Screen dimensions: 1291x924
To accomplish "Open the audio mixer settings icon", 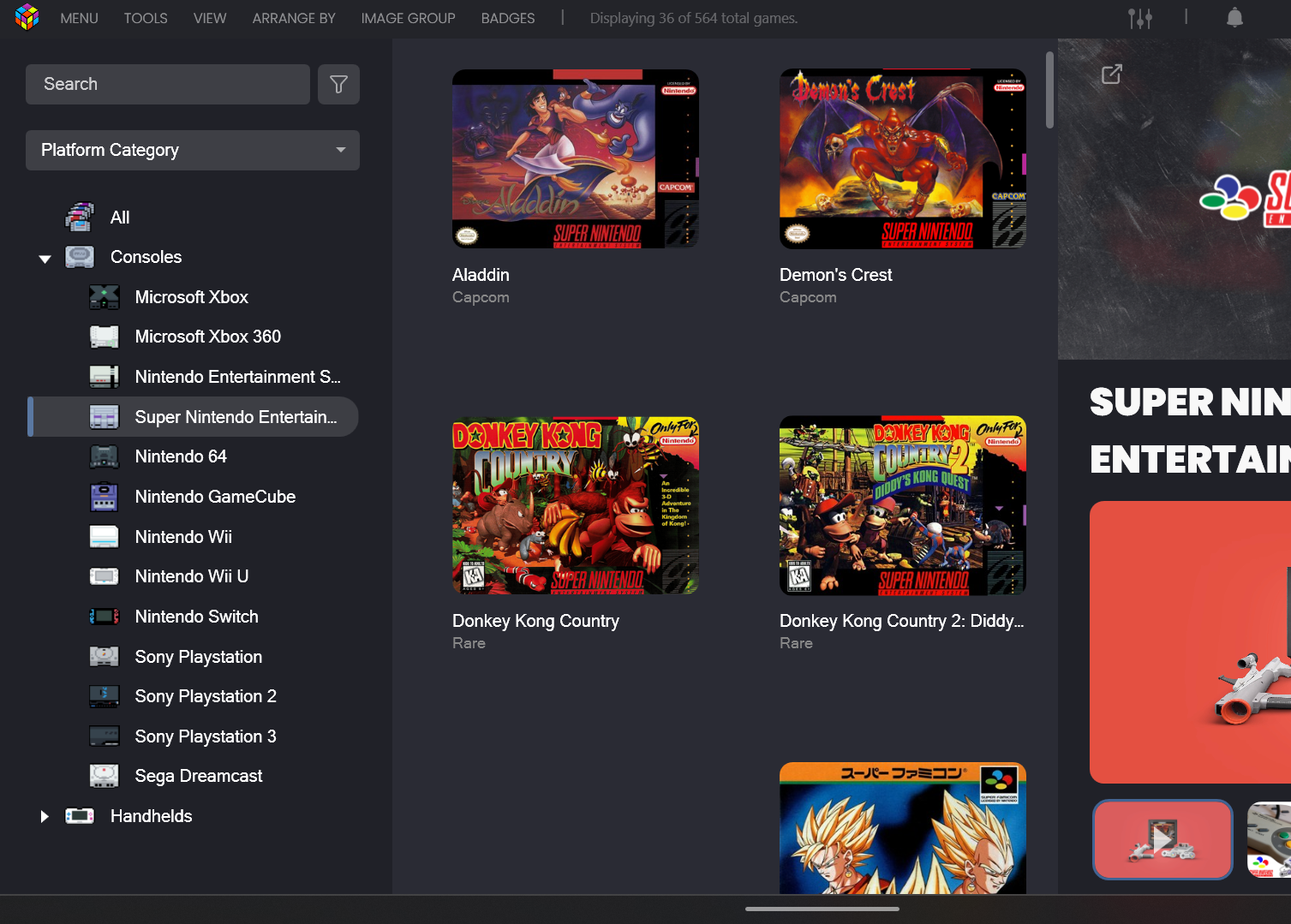I will click(1139, 18).
